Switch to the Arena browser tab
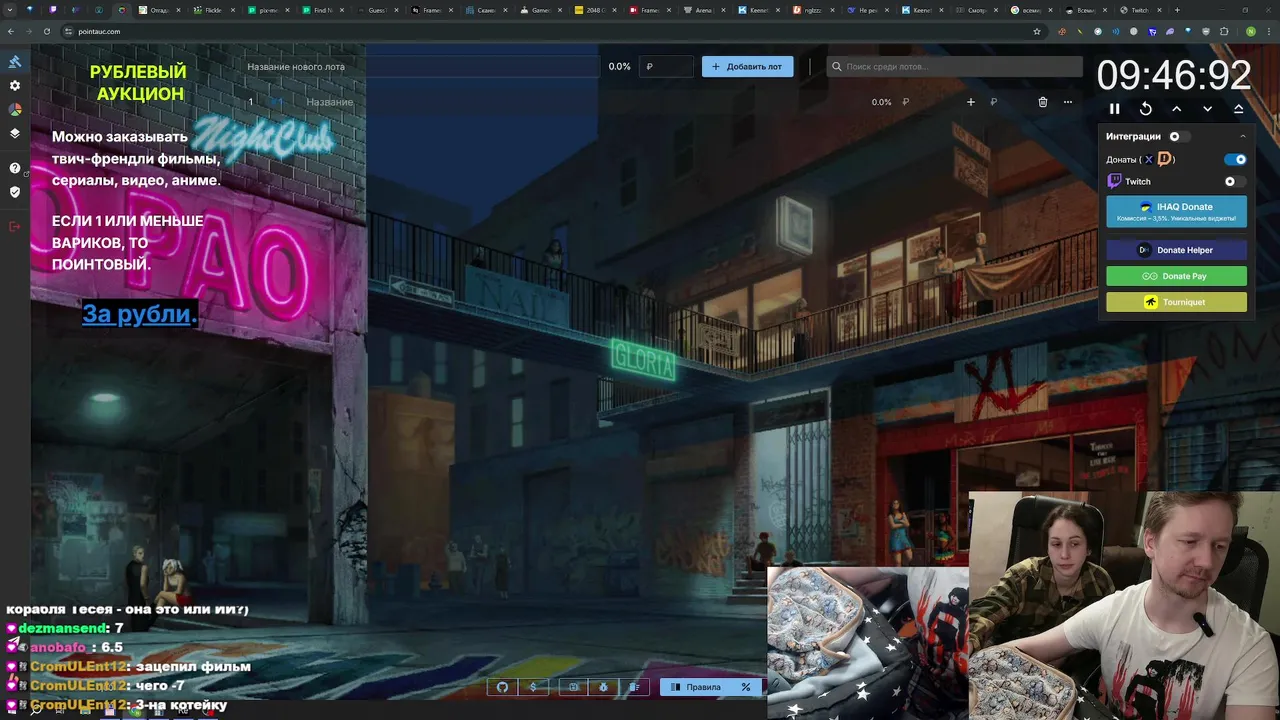The height and width of the screenshot is (720, 1280). coord(703,10)
